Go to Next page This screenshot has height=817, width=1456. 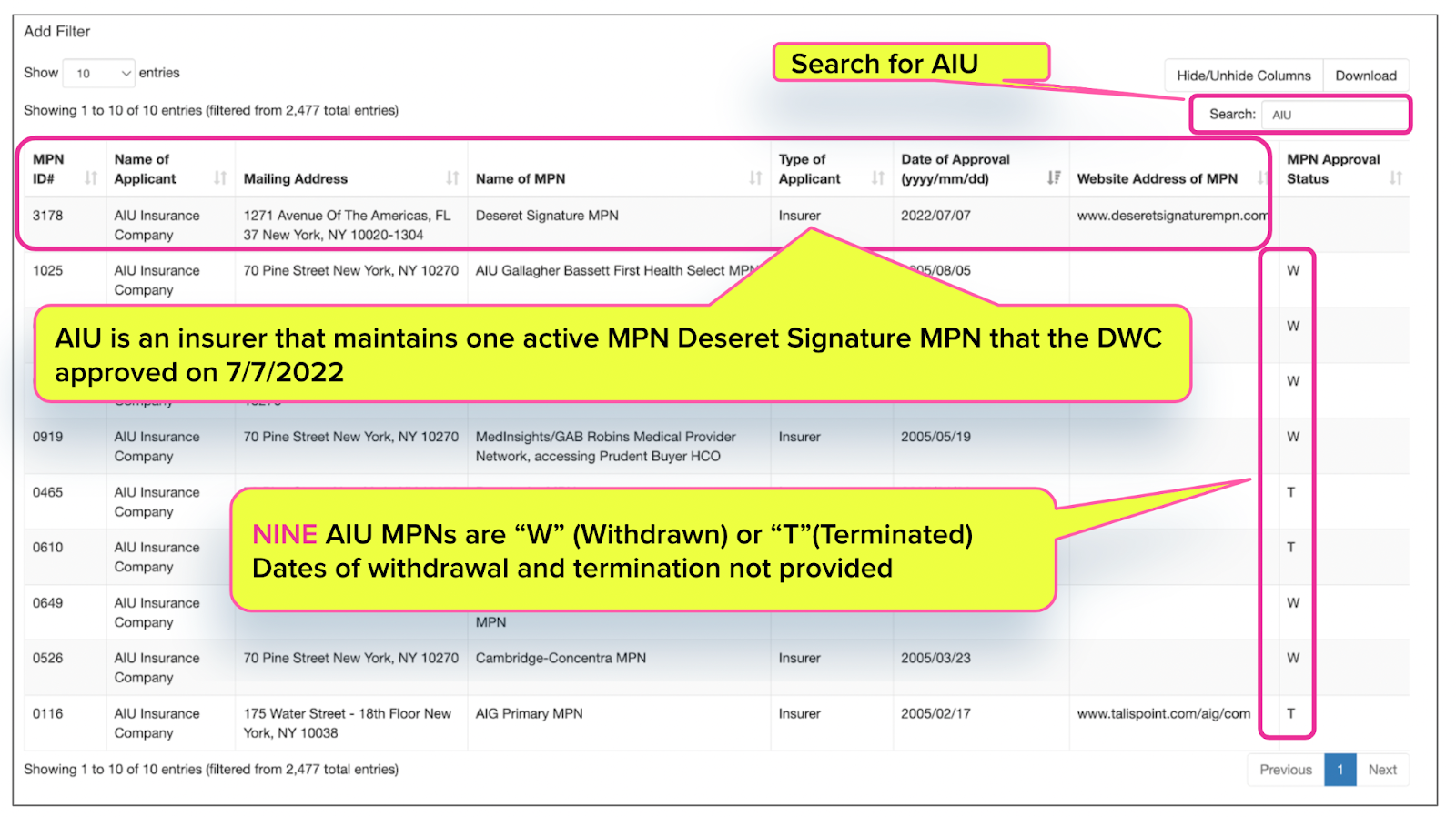tap(1382, 770)
